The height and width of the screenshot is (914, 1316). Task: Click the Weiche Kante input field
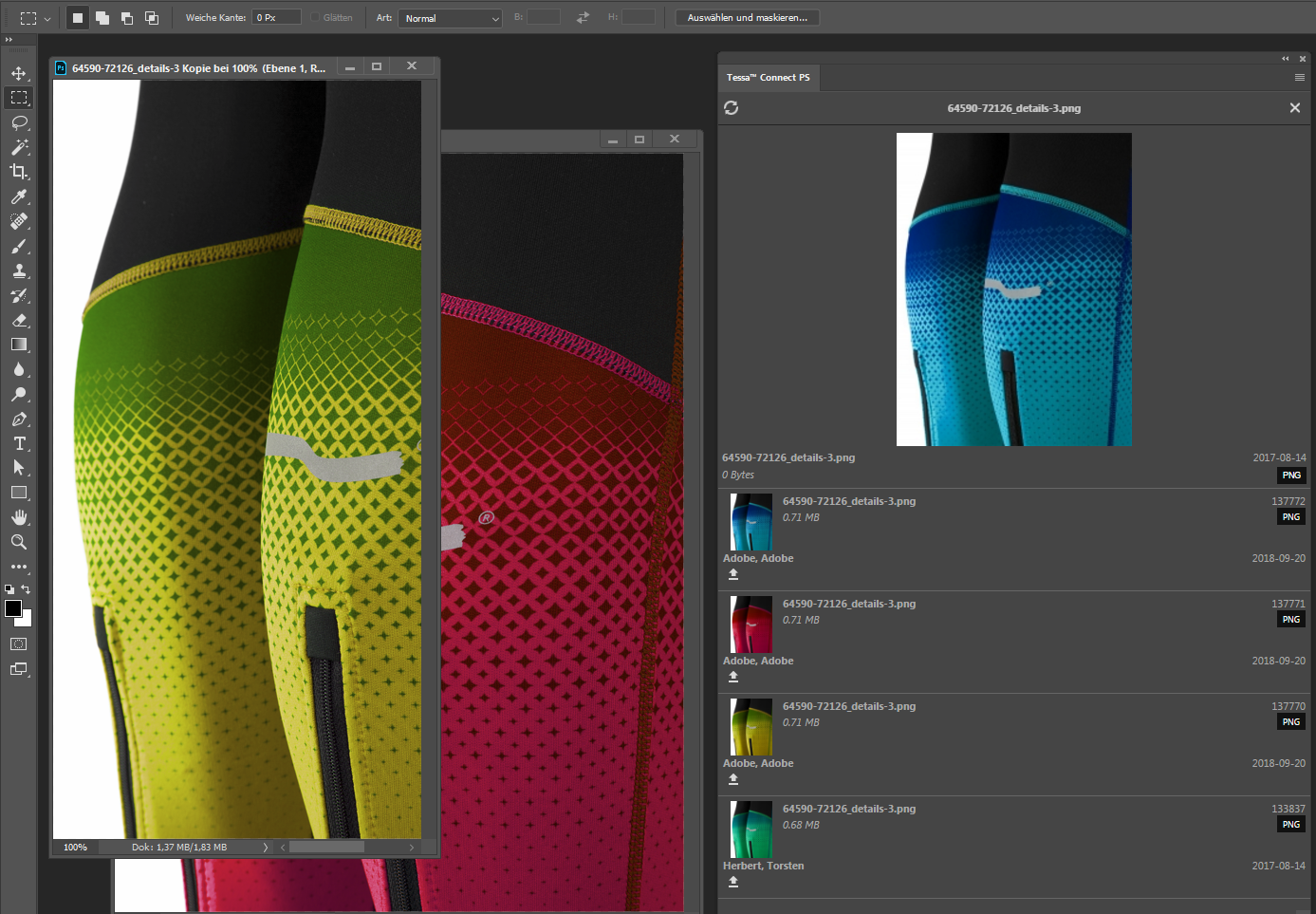click(x=277, y=18)
